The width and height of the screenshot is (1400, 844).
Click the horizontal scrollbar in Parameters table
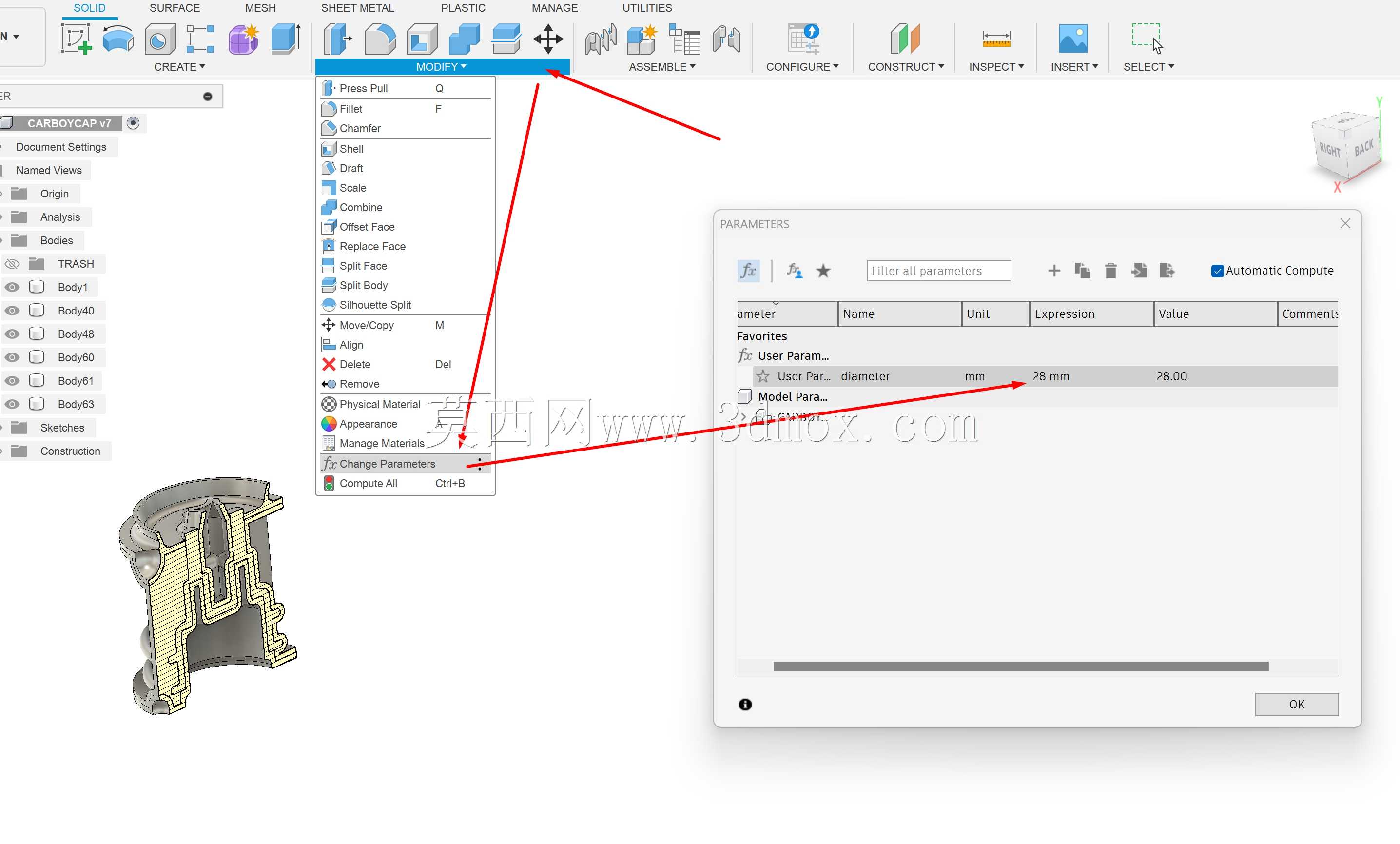(1020, 666)
